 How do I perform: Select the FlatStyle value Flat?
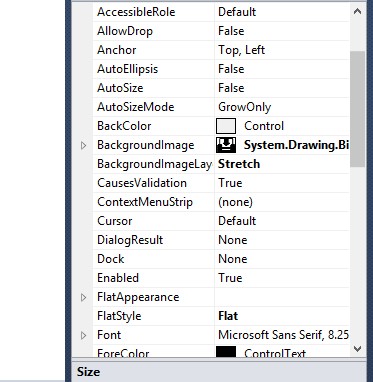[x=228, y=316]
